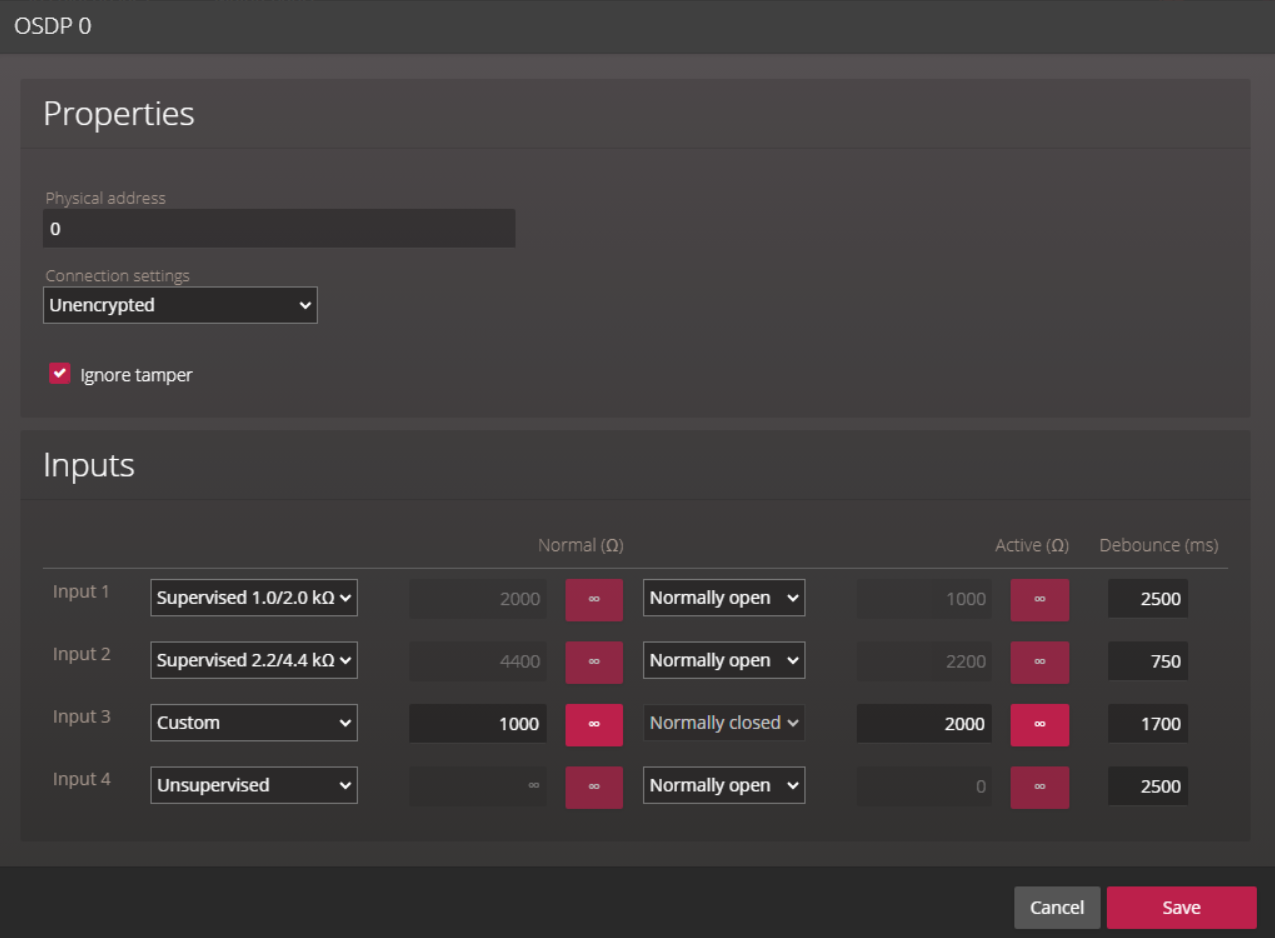The image size is (1275, 938).
Task: Set Input 2 Active resistance to infinity
Action: click(1039, 662)
